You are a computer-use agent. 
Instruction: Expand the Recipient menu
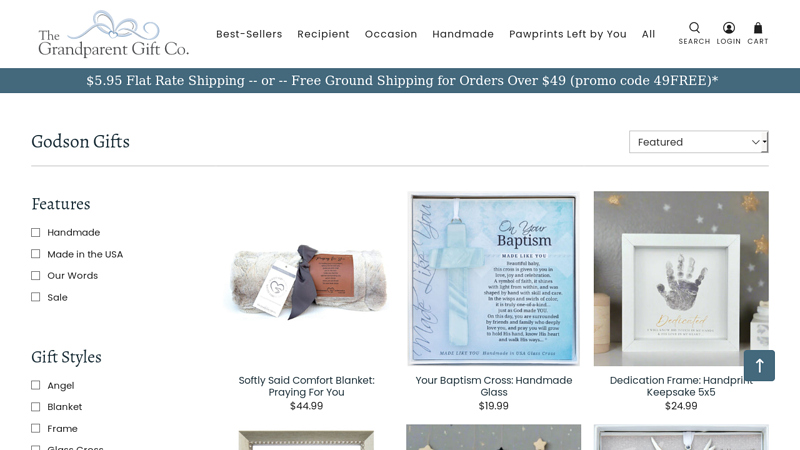(323, 34)
